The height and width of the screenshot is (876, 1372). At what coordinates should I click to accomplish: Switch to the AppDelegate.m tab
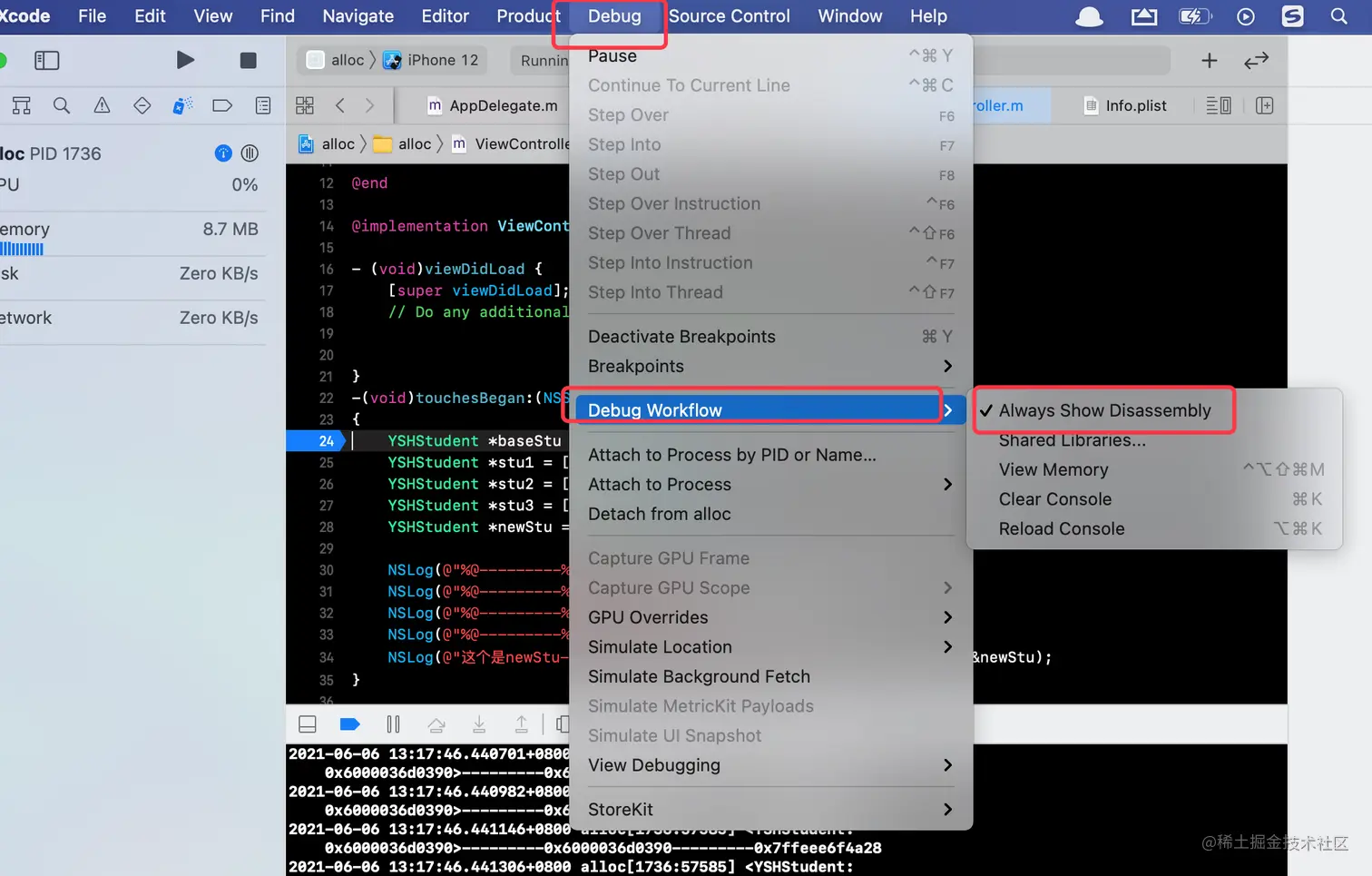point(493,105)
